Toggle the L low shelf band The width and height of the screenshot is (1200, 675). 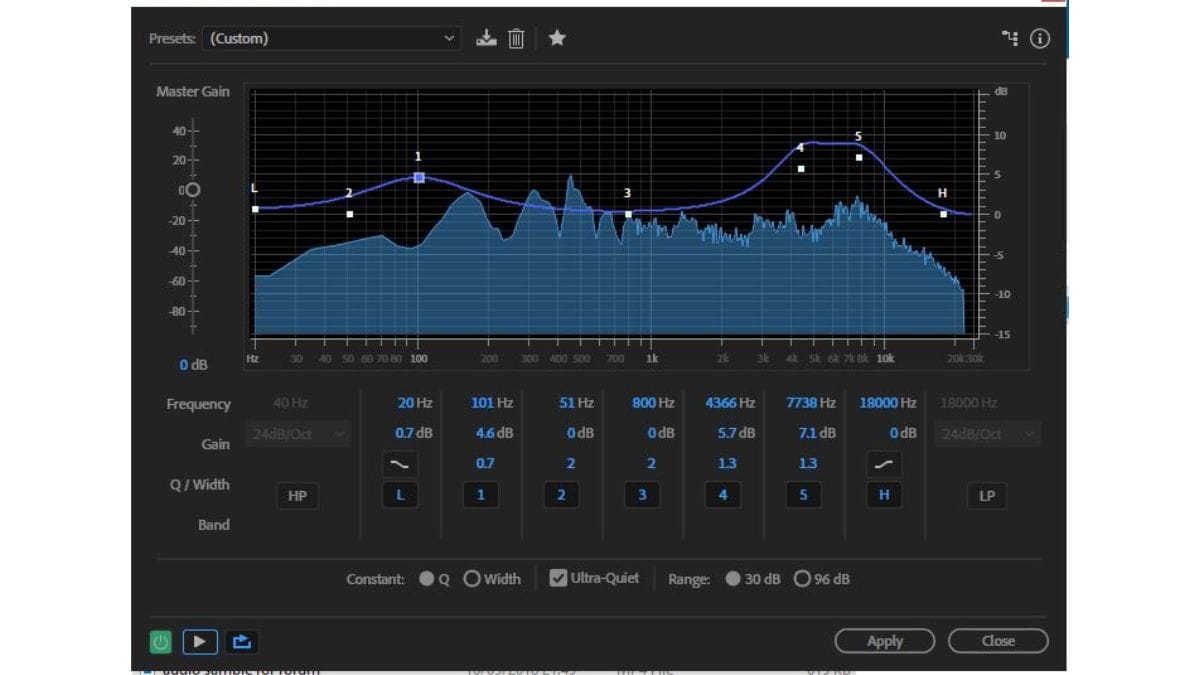click(x=400, y=495)
